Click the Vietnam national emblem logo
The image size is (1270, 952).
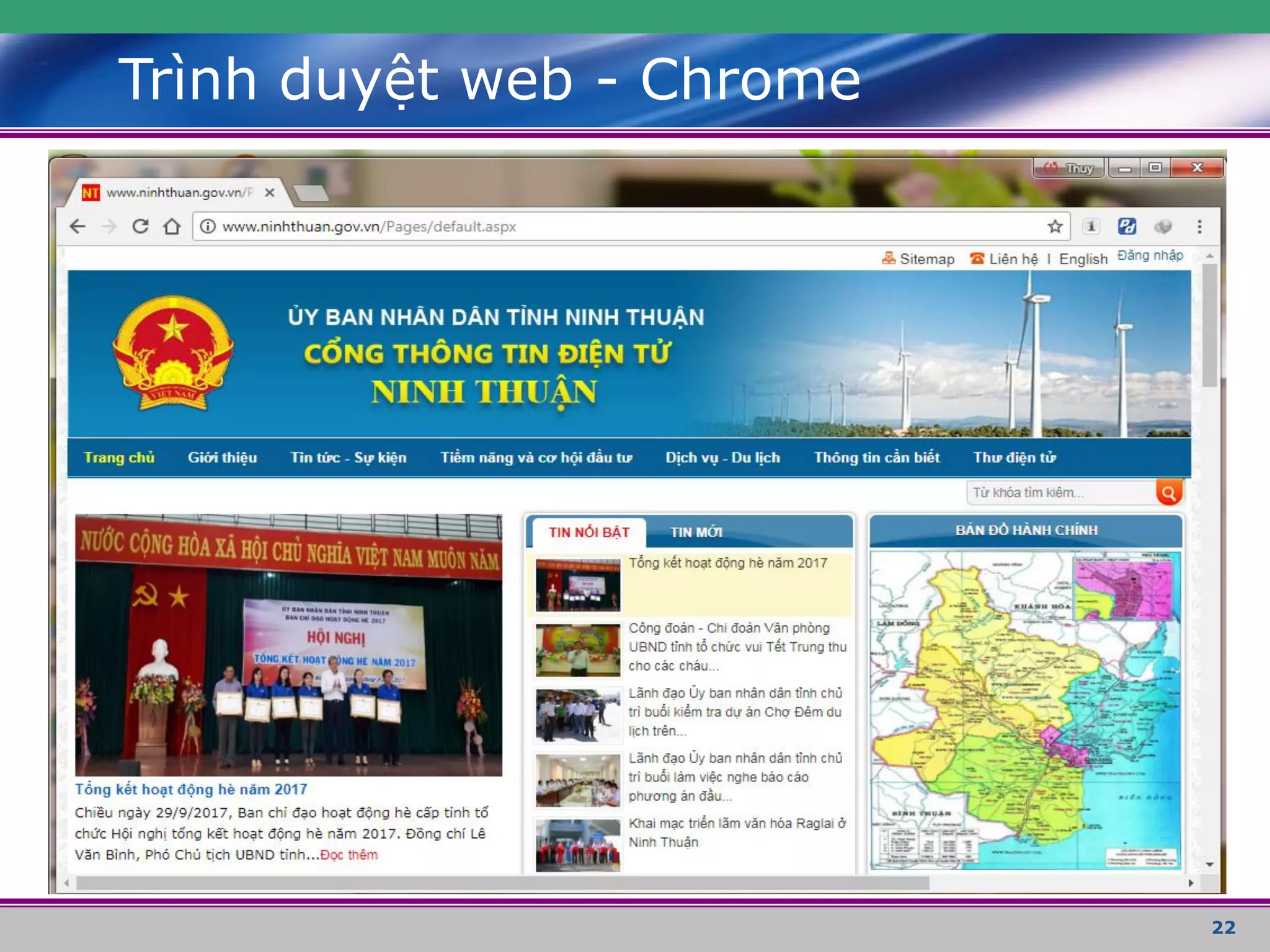click(173, 353)
